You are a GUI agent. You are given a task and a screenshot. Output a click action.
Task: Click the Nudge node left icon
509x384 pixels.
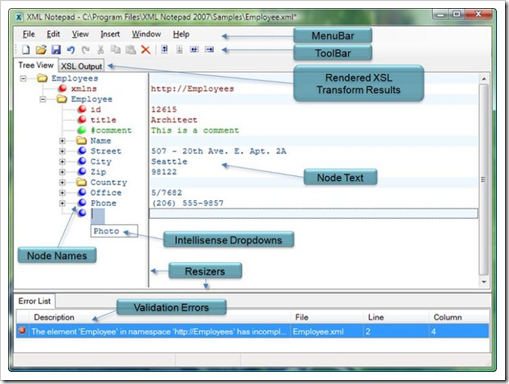pyautogui.click(x=194, y=50)
